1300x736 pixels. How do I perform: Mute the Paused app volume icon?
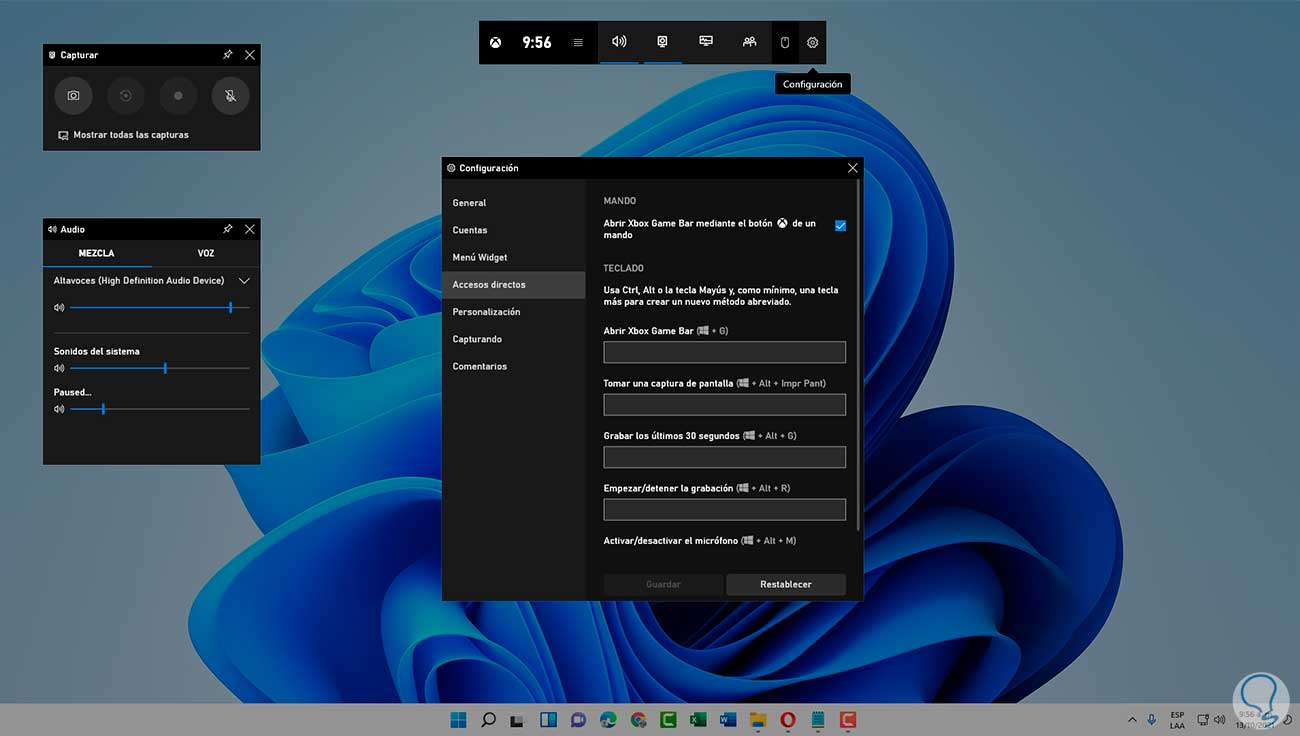pyautogui.click(x=59, y=409)
